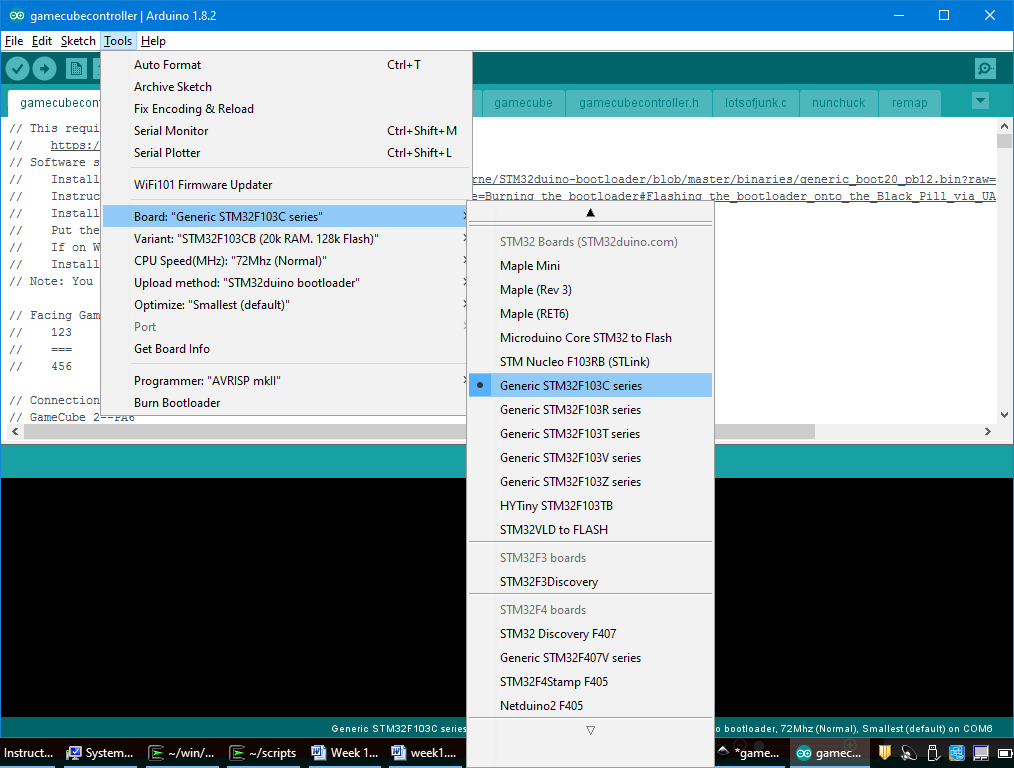Click editor scroll-right arrow

(x=987, y=431)
